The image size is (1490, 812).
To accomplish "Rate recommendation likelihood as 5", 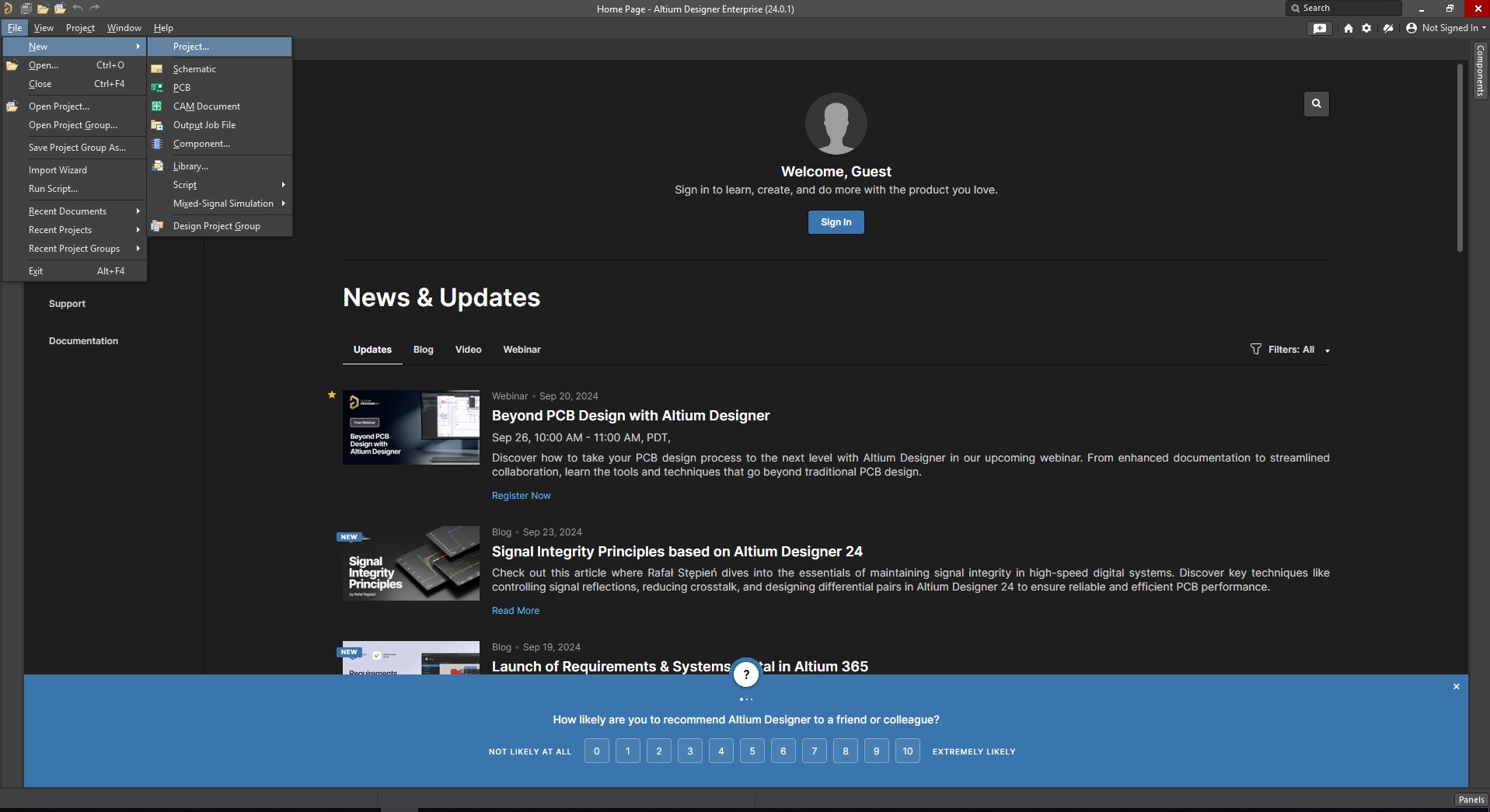I will point(752,751).
